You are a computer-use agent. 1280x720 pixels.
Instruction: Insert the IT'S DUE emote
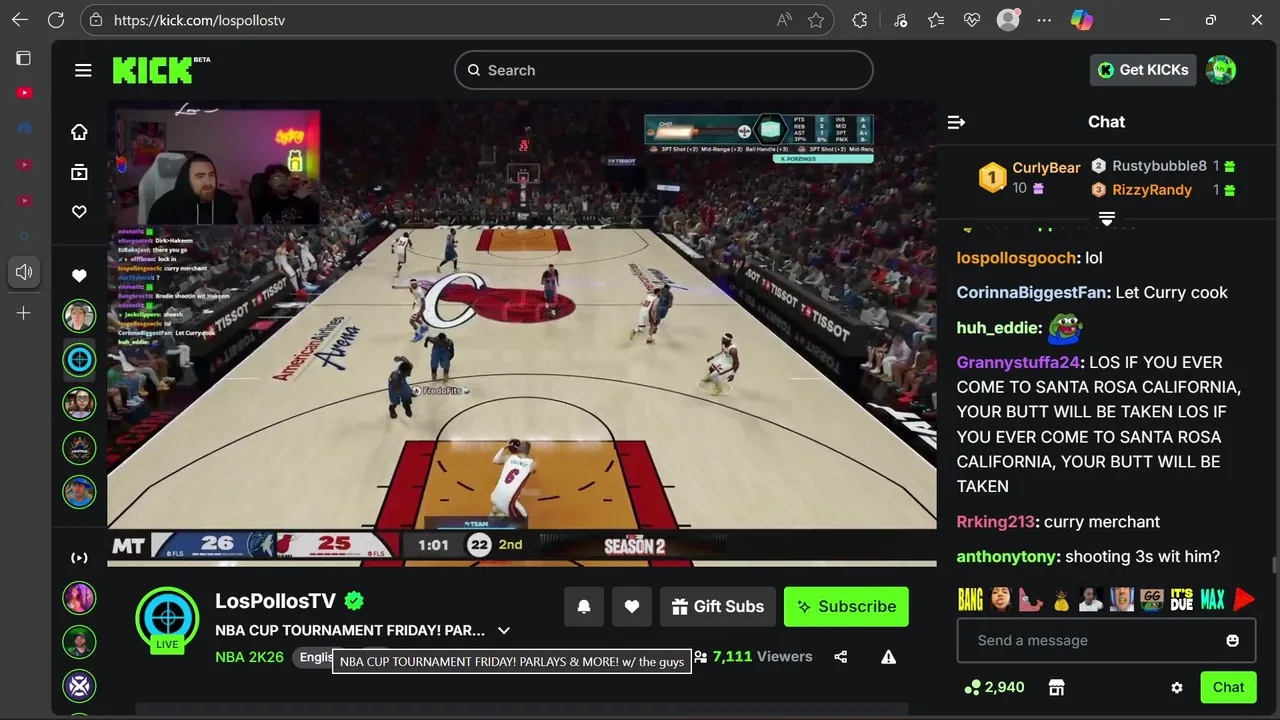coord(1182,599)
